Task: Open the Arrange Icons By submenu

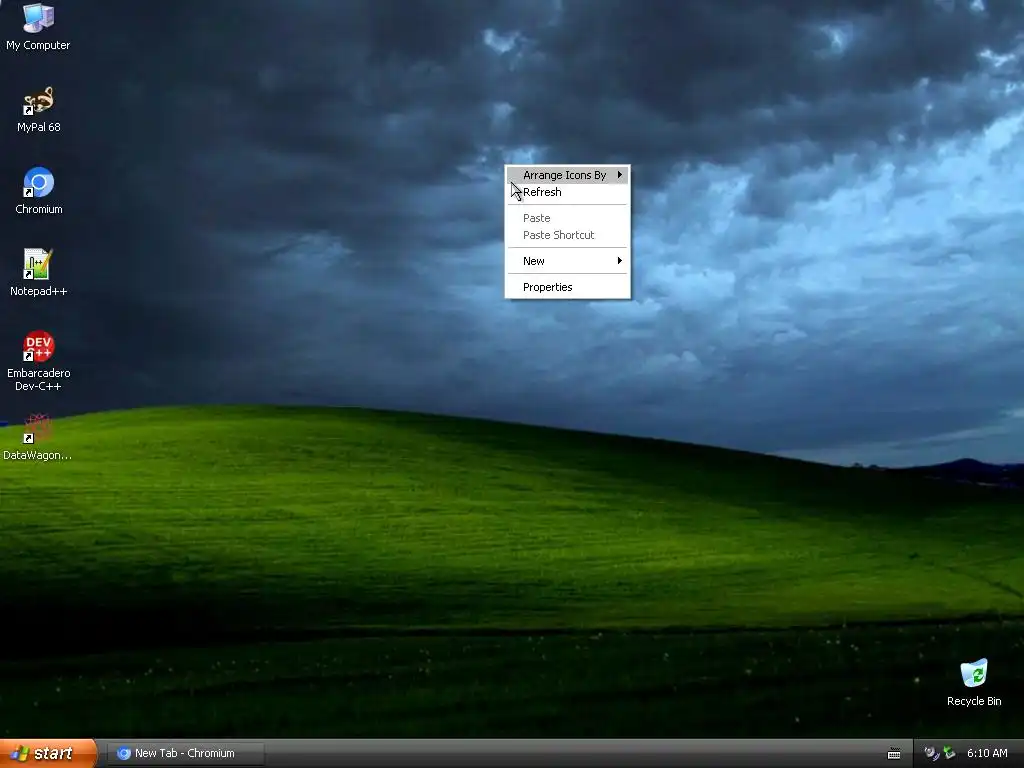Action: [x=568, y=175]
